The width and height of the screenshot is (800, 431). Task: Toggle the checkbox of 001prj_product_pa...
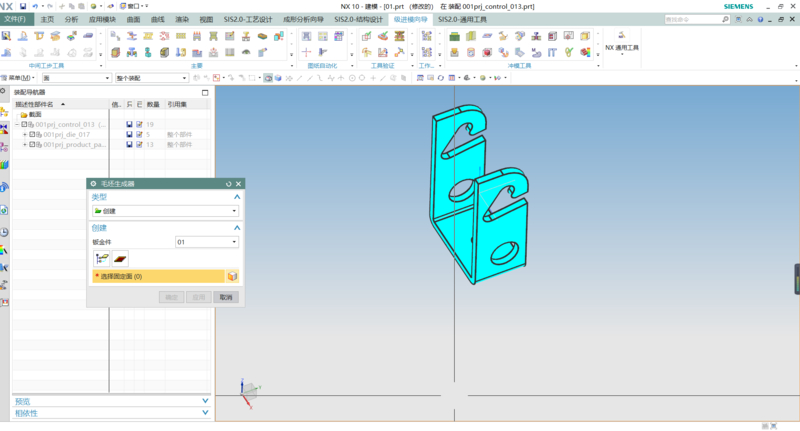point(32,145)
